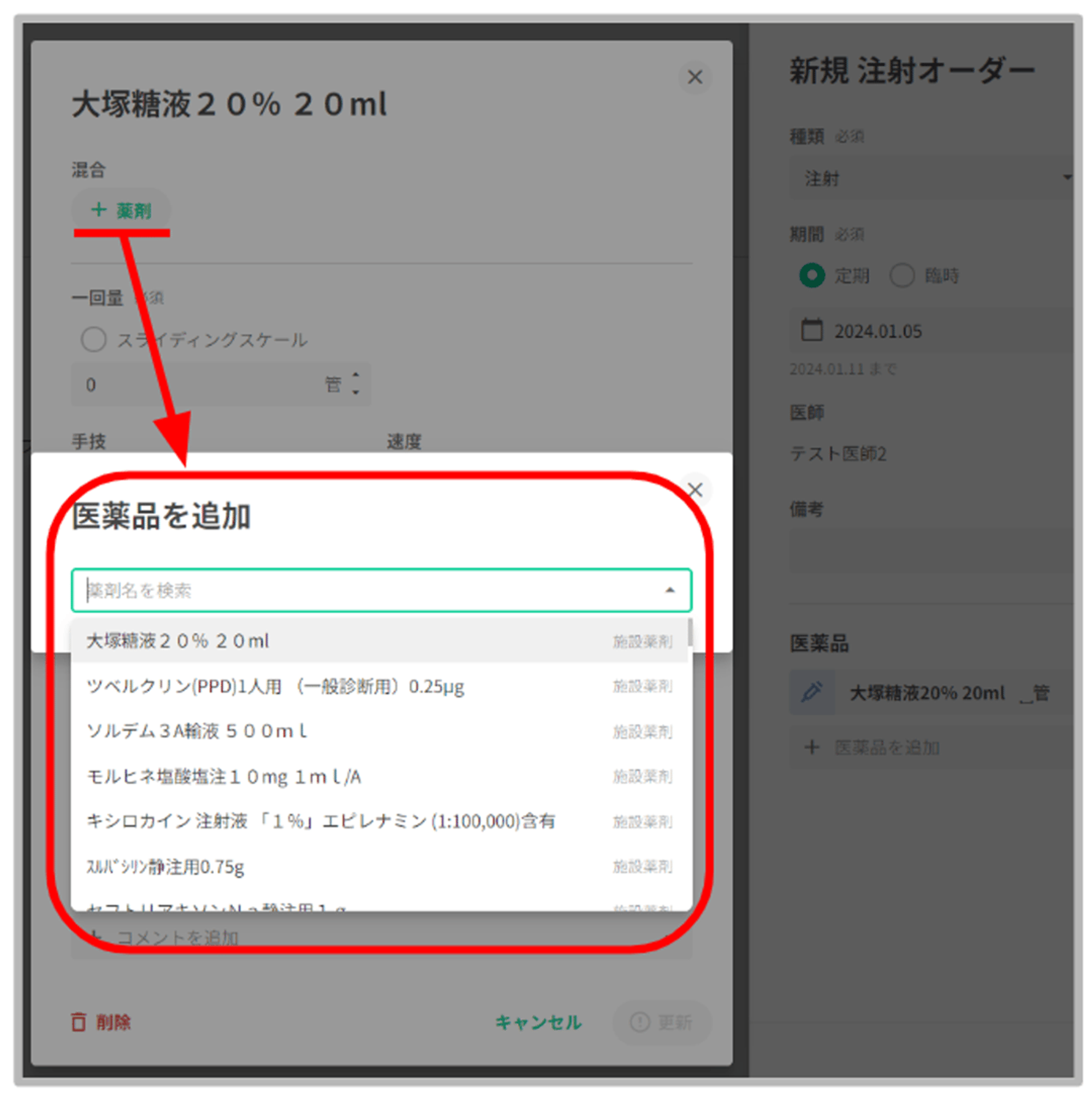Close the 大塚糖液 panel with top X
This screenshot has width=1092, height=1098.
coord(695,78)
